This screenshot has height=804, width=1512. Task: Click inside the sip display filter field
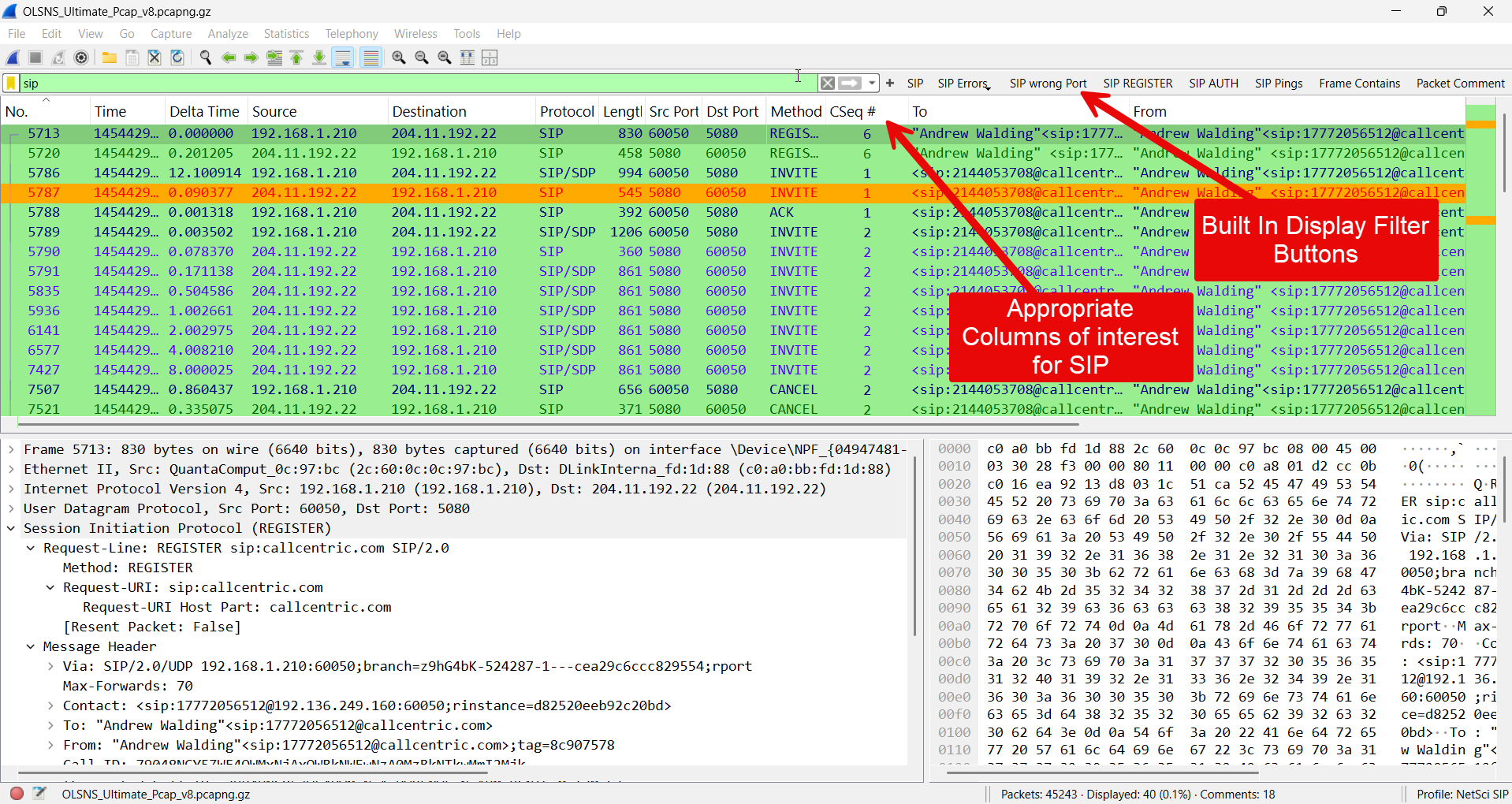pos(394,84)
